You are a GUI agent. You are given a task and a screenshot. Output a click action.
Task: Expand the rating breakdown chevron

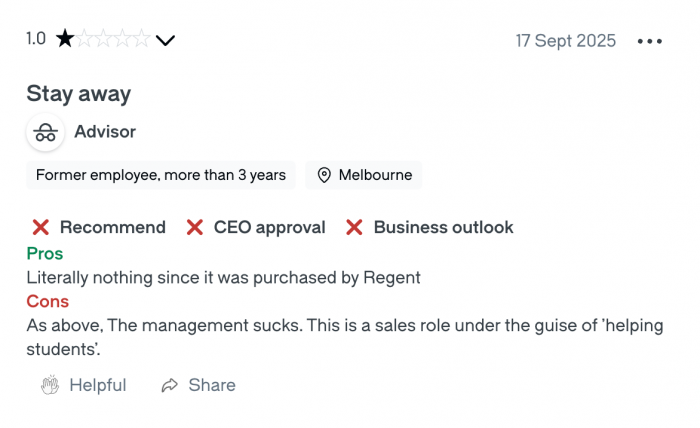pos(166,40)
